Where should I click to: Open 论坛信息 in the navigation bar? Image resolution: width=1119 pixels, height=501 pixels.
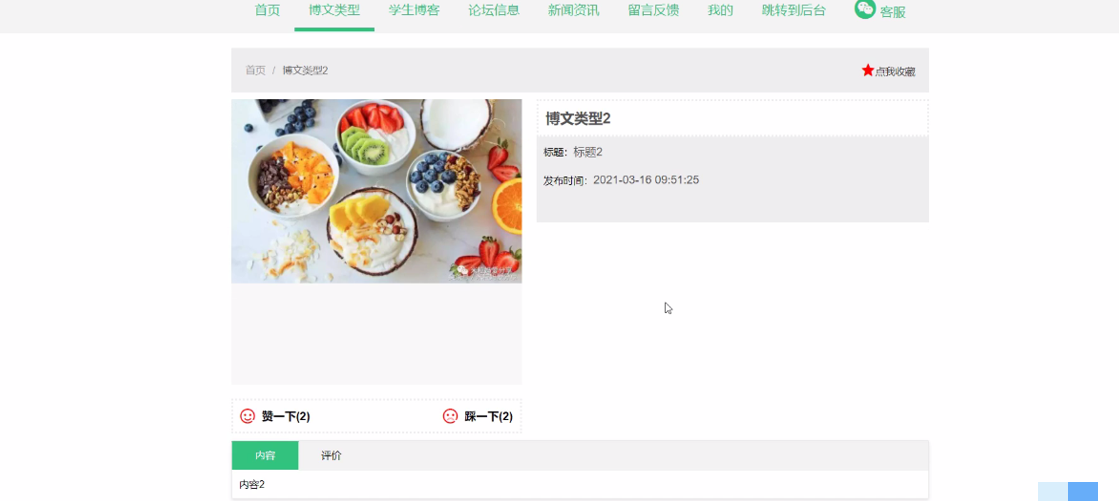coord(494,10)
